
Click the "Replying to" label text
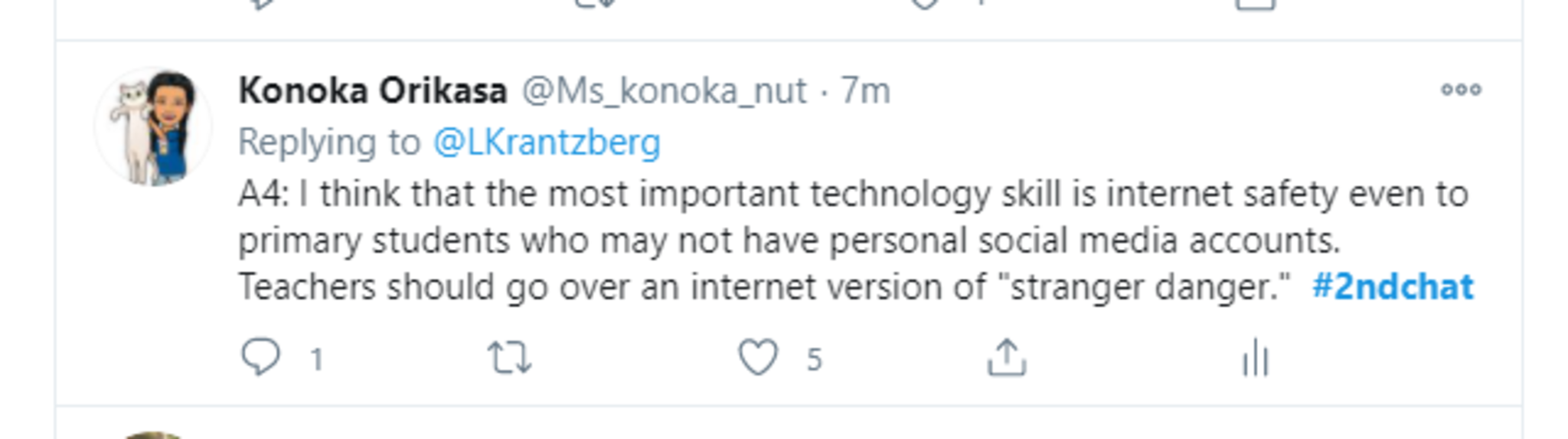tap(329, 143)
